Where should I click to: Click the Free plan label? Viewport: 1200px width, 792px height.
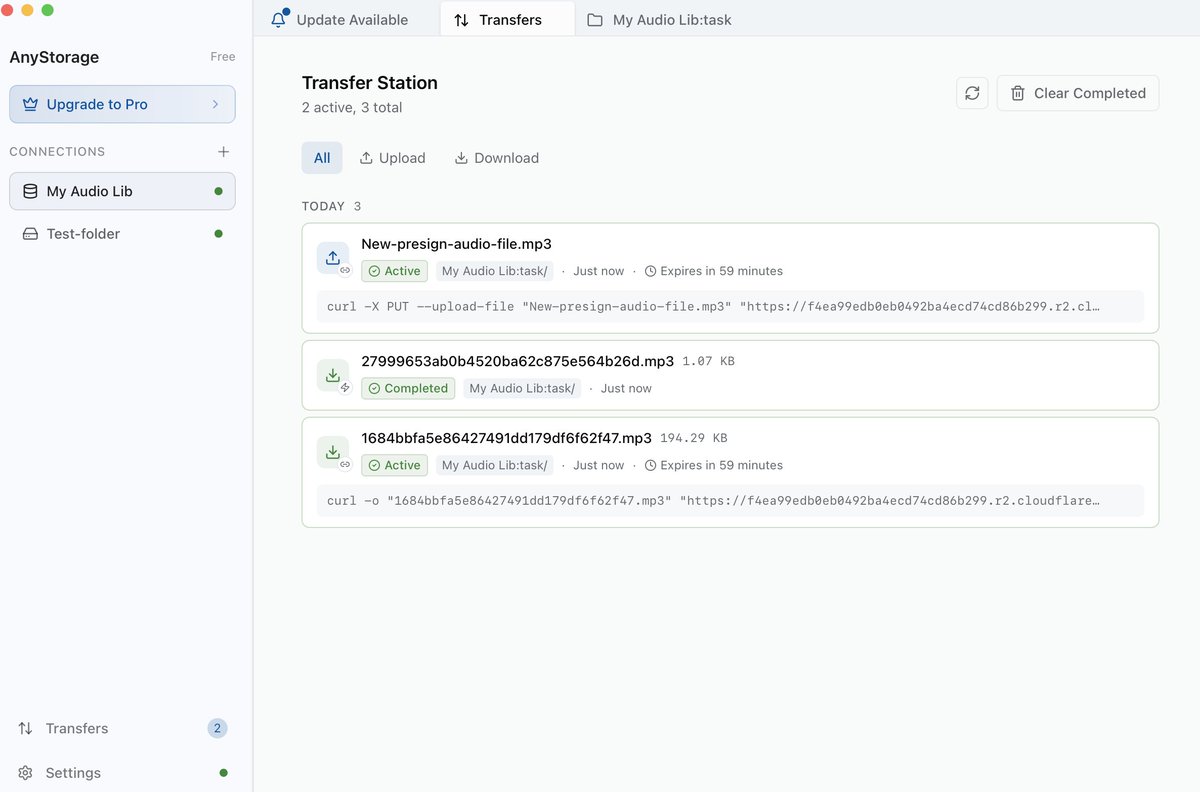click(x=223, y=57)
